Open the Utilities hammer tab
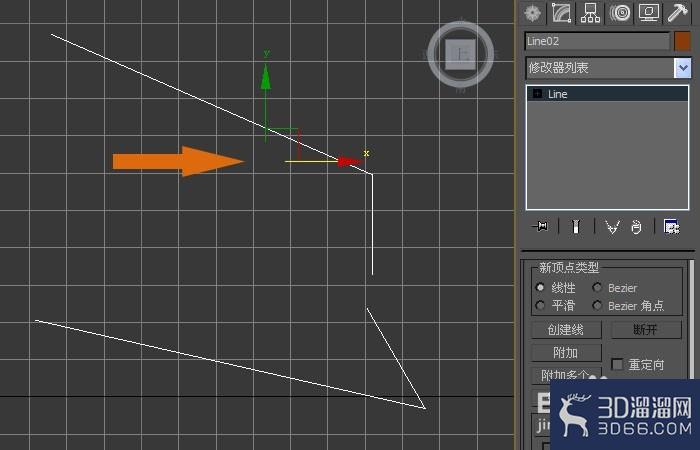This screenshot has height=450, width=700. click(x=677, y=13)
